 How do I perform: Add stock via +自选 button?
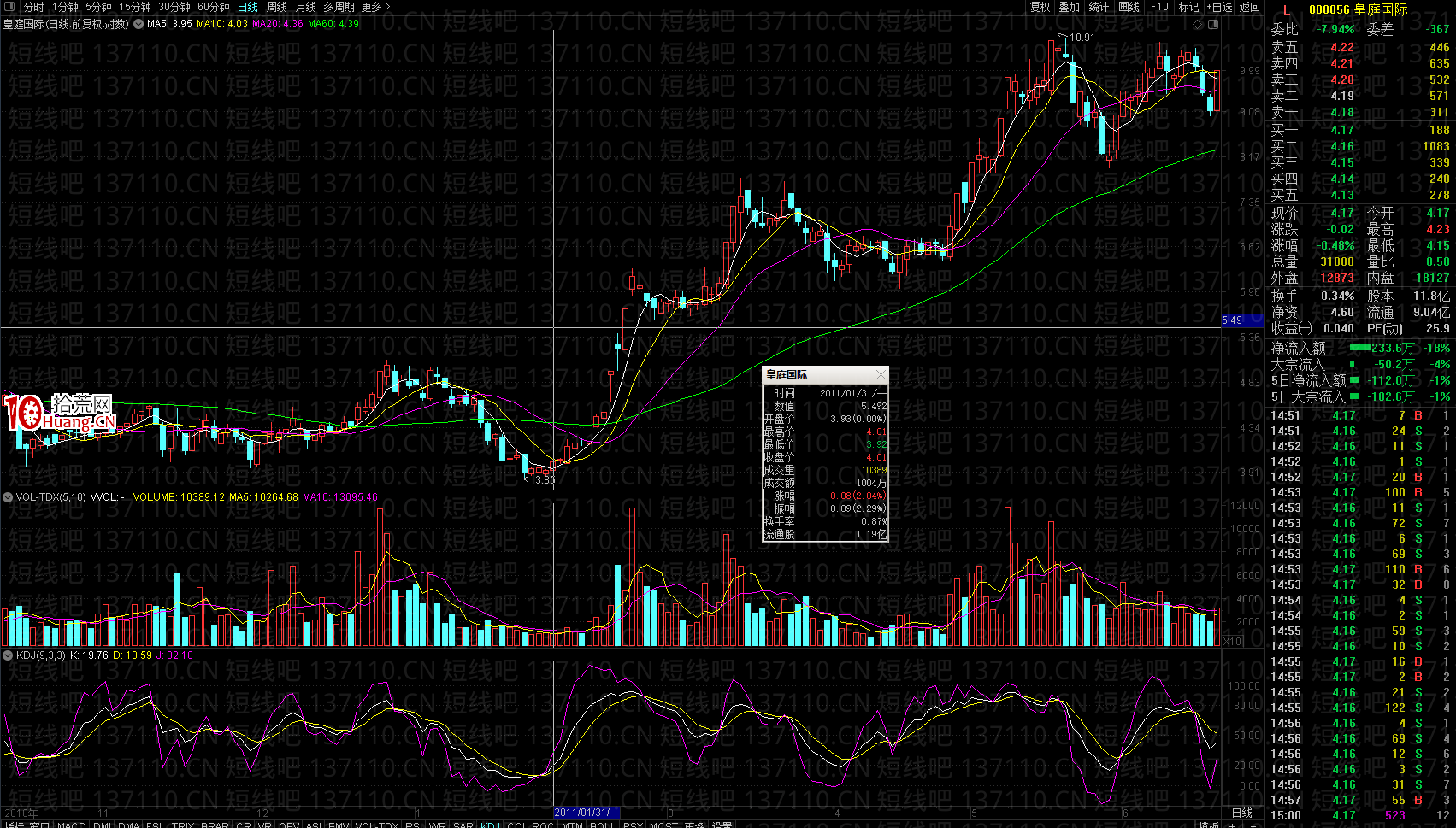click(1219, 7)
